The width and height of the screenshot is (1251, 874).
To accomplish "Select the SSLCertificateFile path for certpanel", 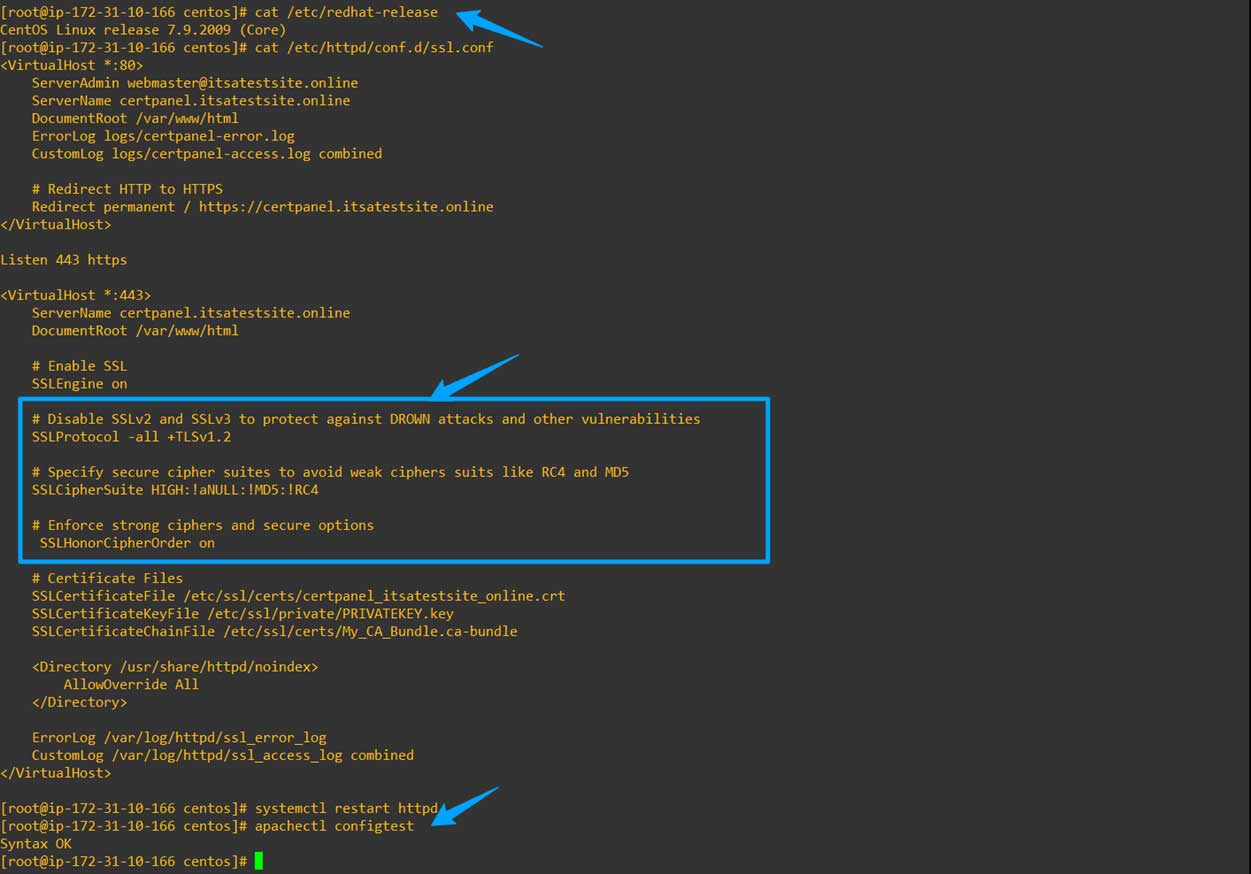I will point(299,595).
